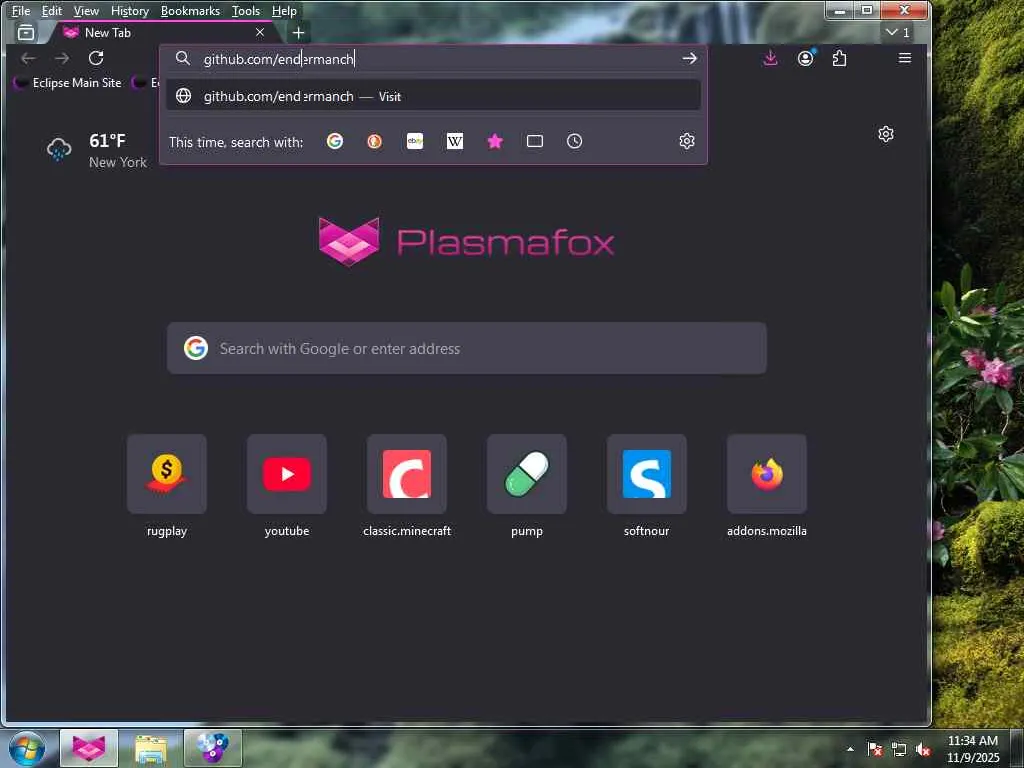Search open tabs icon
This screenshot has height=768, width=1024.
tap(535, 141)
